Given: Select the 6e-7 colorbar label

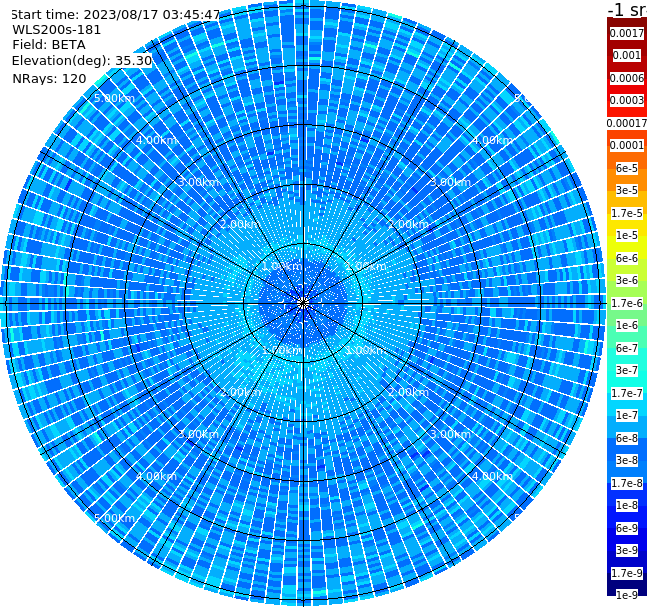Looking at the screenshot, I should 627,348.
